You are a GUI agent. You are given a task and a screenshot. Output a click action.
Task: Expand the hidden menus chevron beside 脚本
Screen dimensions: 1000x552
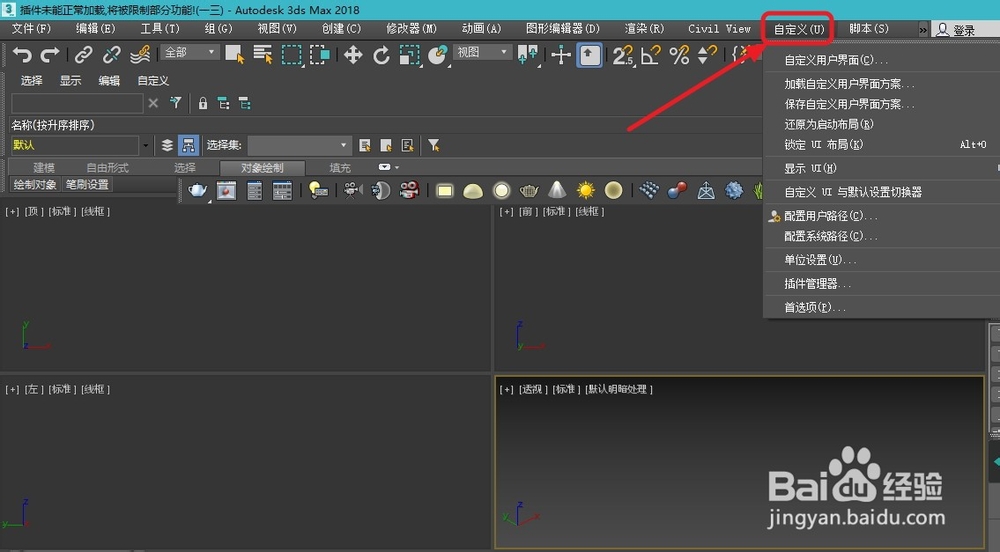923,29
